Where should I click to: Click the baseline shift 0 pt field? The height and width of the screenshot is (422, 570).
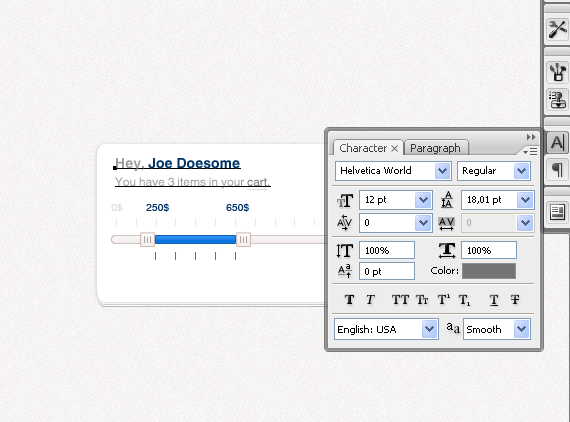coord(387,271)
